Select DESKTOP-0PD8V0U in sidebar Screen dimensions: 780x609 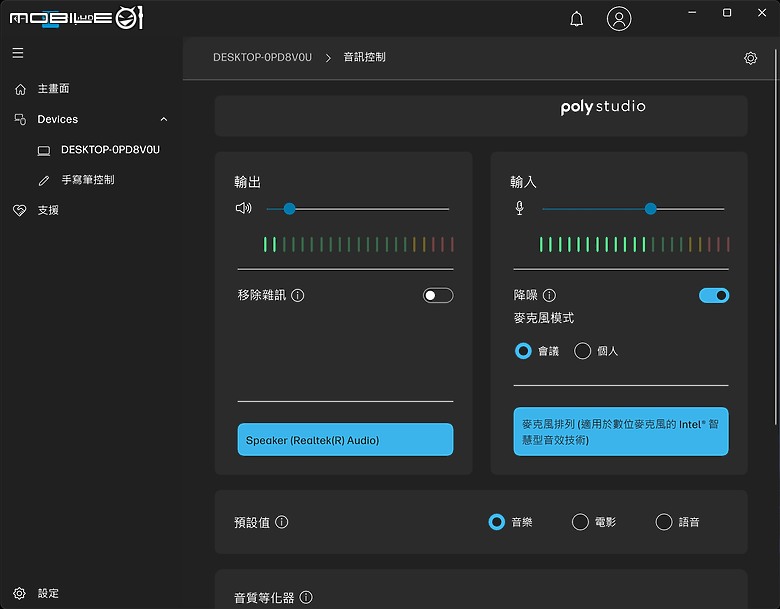tap(110, 150)
